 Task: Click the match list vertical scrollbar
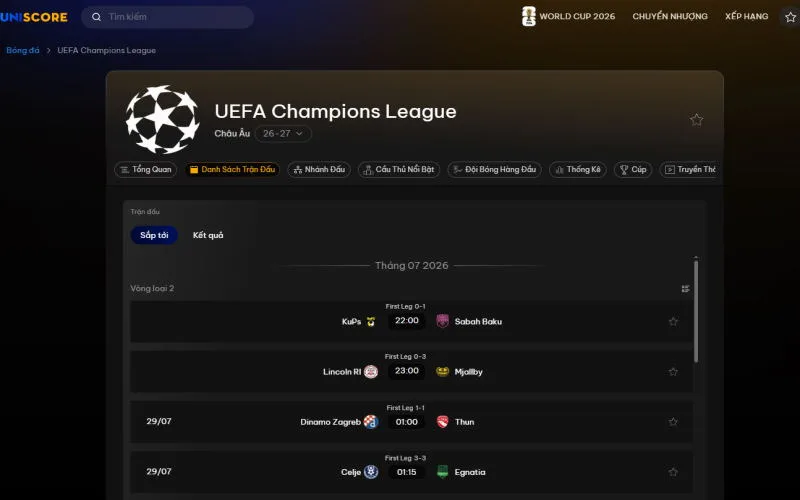[x=696, y=311]
